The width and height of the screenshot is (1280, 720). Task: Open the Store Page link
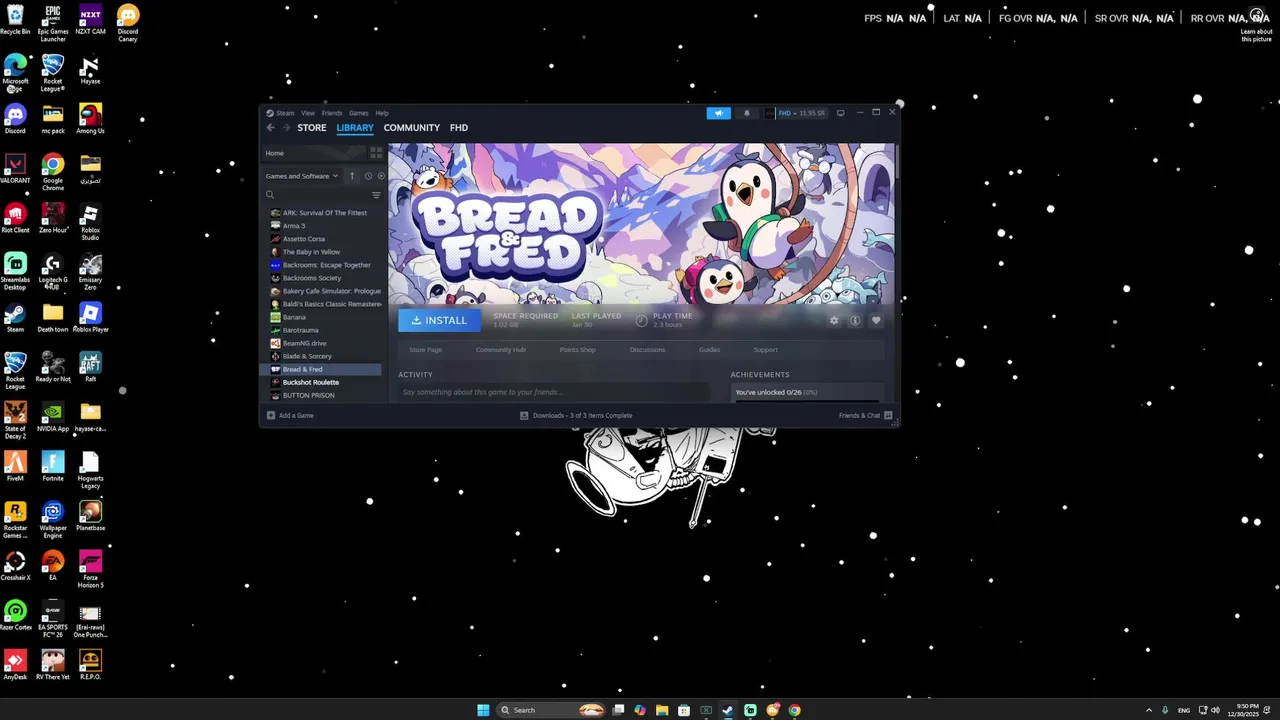point(426,350)
